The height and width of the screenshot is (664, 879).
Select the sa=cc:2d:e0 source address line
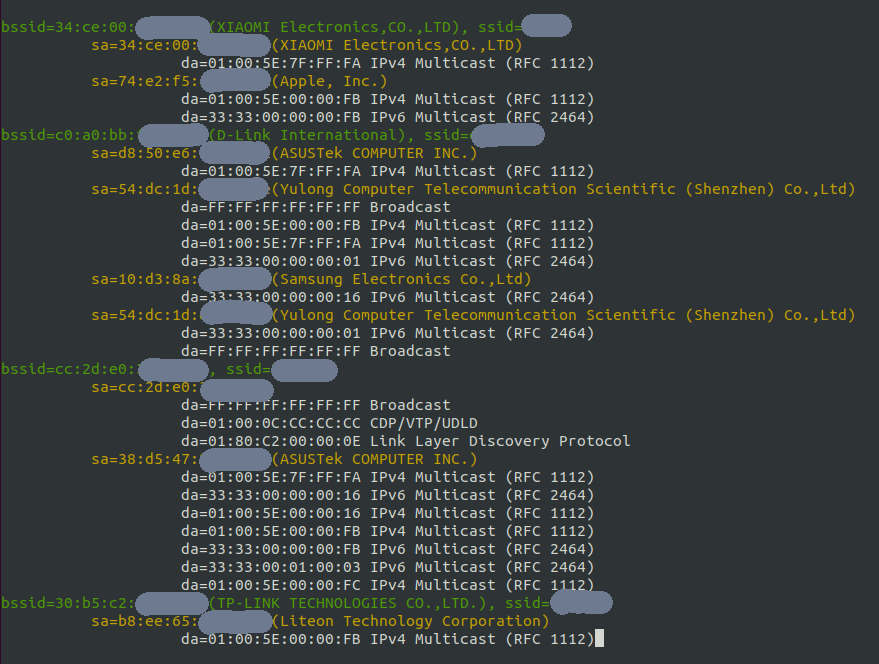coord(182,388)
